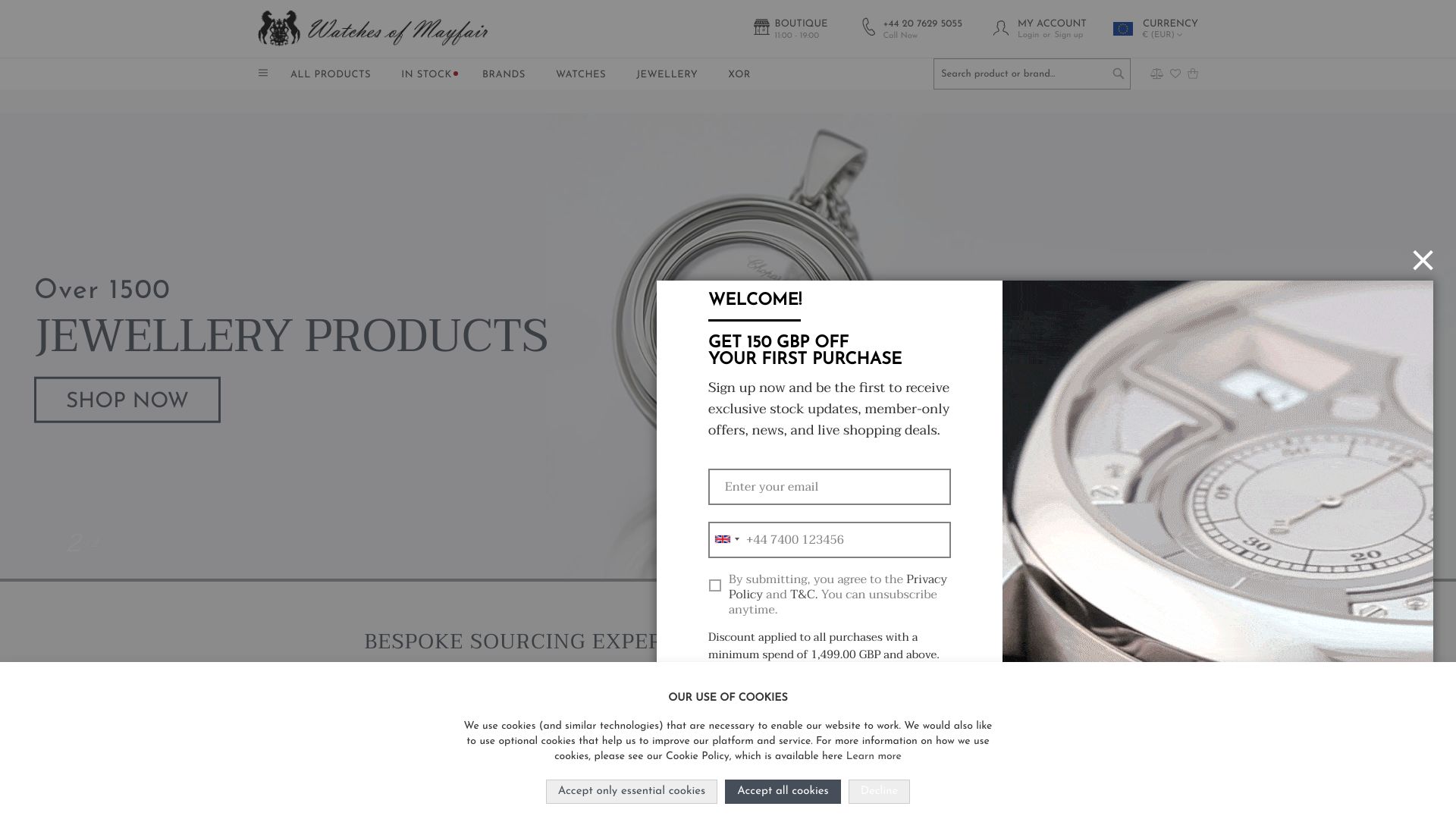The height and width of the screenshot is (819, 1456).
Task: Click the phone Call Now icon
Action: [x=869, y=27]
